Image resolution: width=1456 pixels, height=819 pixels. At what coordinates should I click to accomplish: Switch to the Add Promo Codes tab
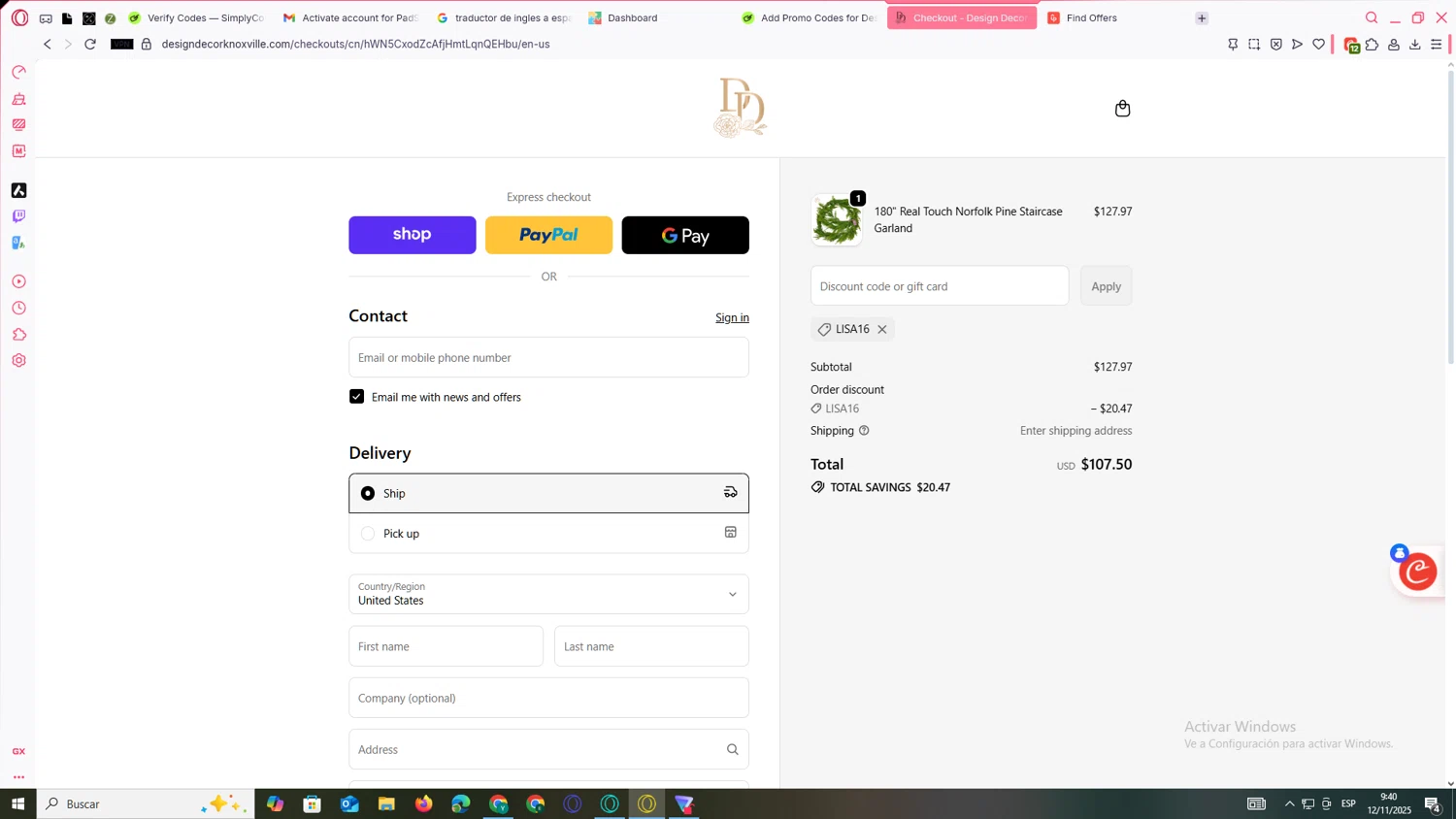click(x=810, y=17)
